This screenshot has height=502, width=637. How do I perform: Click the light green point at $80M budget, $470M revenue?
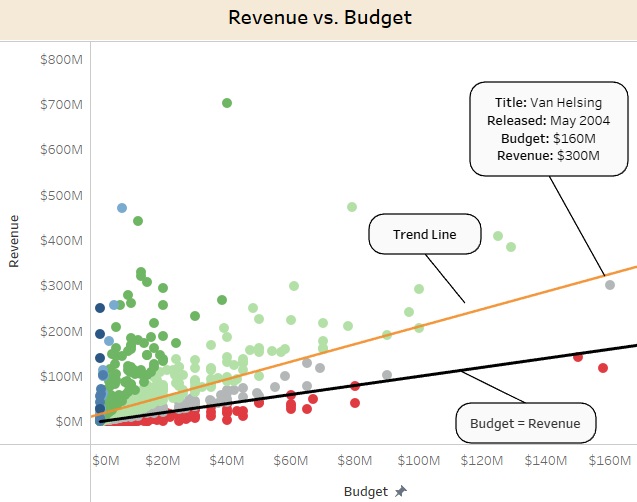(x=352, y=207)
